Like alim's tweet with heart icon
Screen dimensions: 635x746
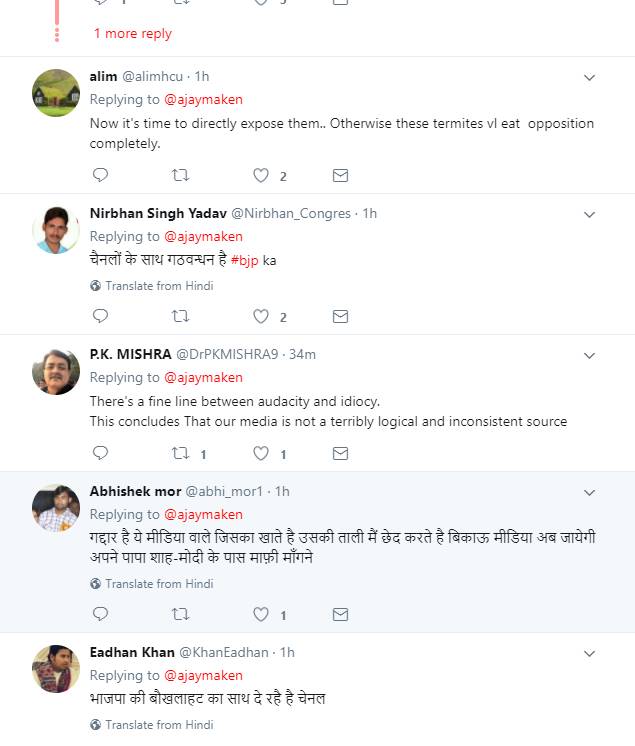[x=261, y=175]
